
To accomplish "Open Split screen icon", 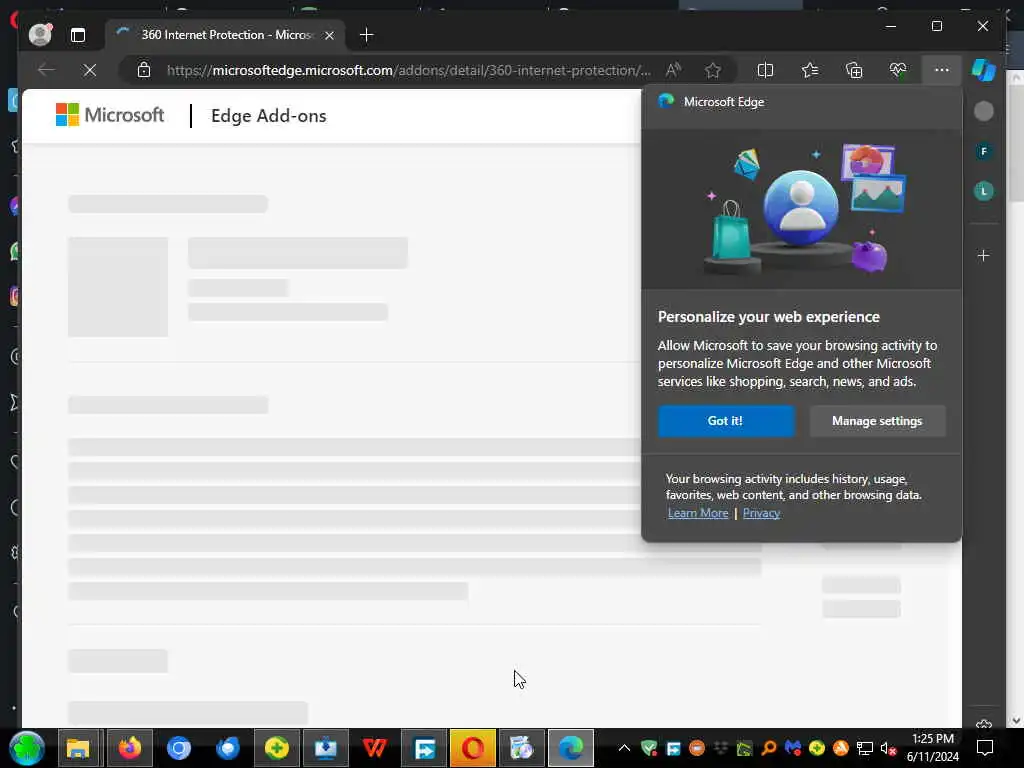I will [765, 70].
